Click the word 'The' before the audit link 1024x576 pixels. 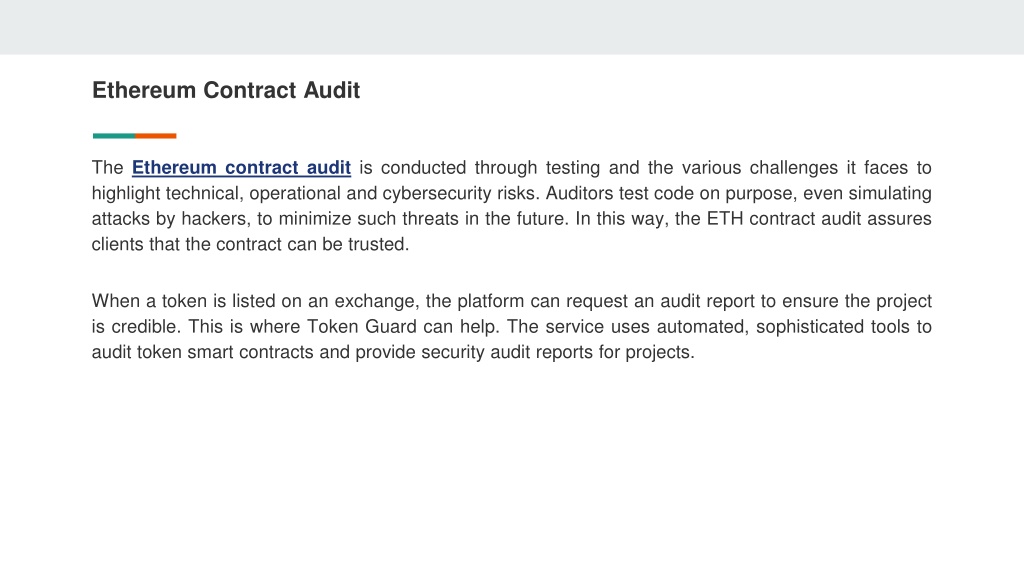click(x=108, y=168)
